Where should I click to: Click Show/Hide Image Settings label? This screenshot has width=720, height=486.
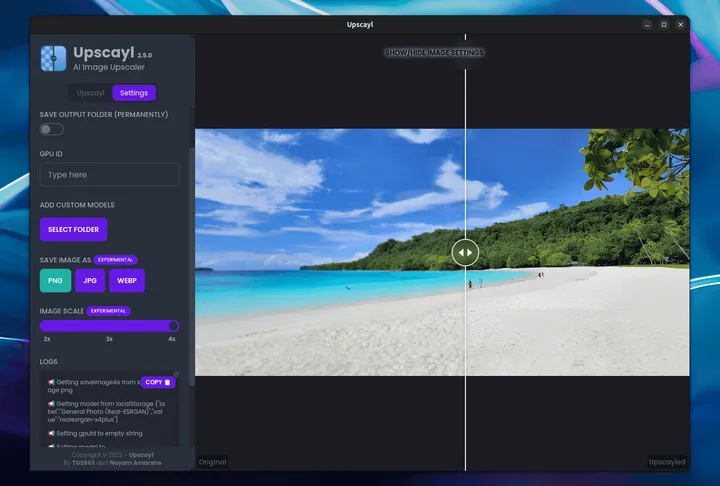(434, 53)
